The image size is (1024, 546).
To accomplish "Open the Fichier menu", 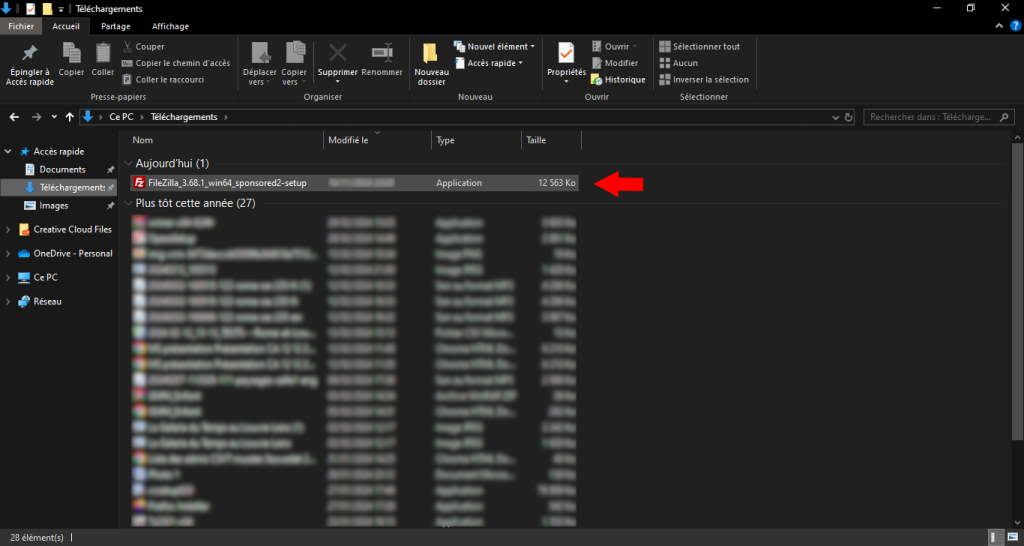I will point(21,26).
